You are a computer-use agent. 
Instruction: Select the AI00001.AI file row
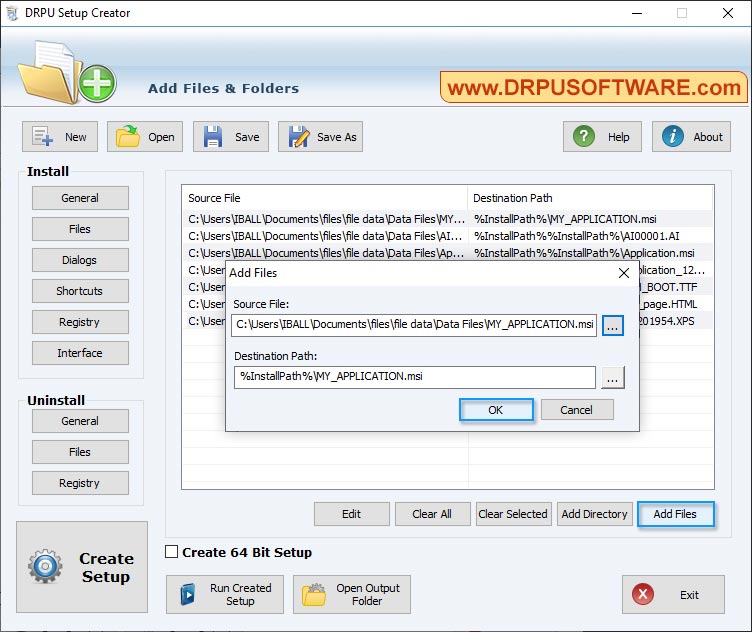(448, 236)
